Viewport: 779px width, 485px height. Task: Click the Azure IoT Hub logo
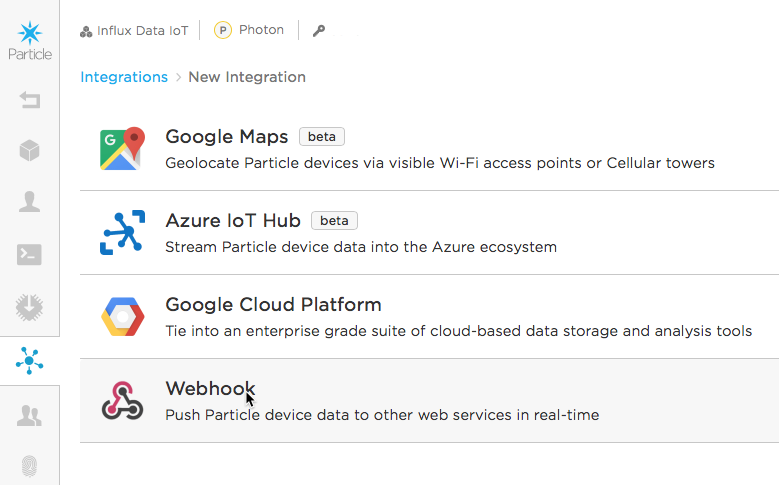point(122,233)
